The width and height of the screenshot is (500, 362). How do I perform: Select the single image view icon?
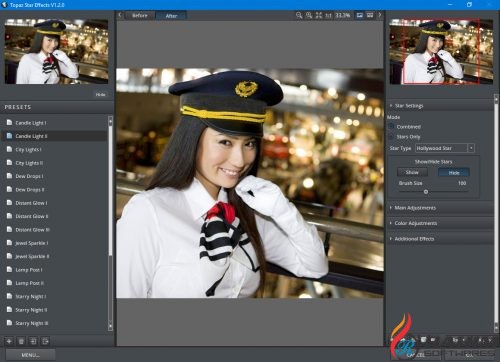(x=360, y=15)
